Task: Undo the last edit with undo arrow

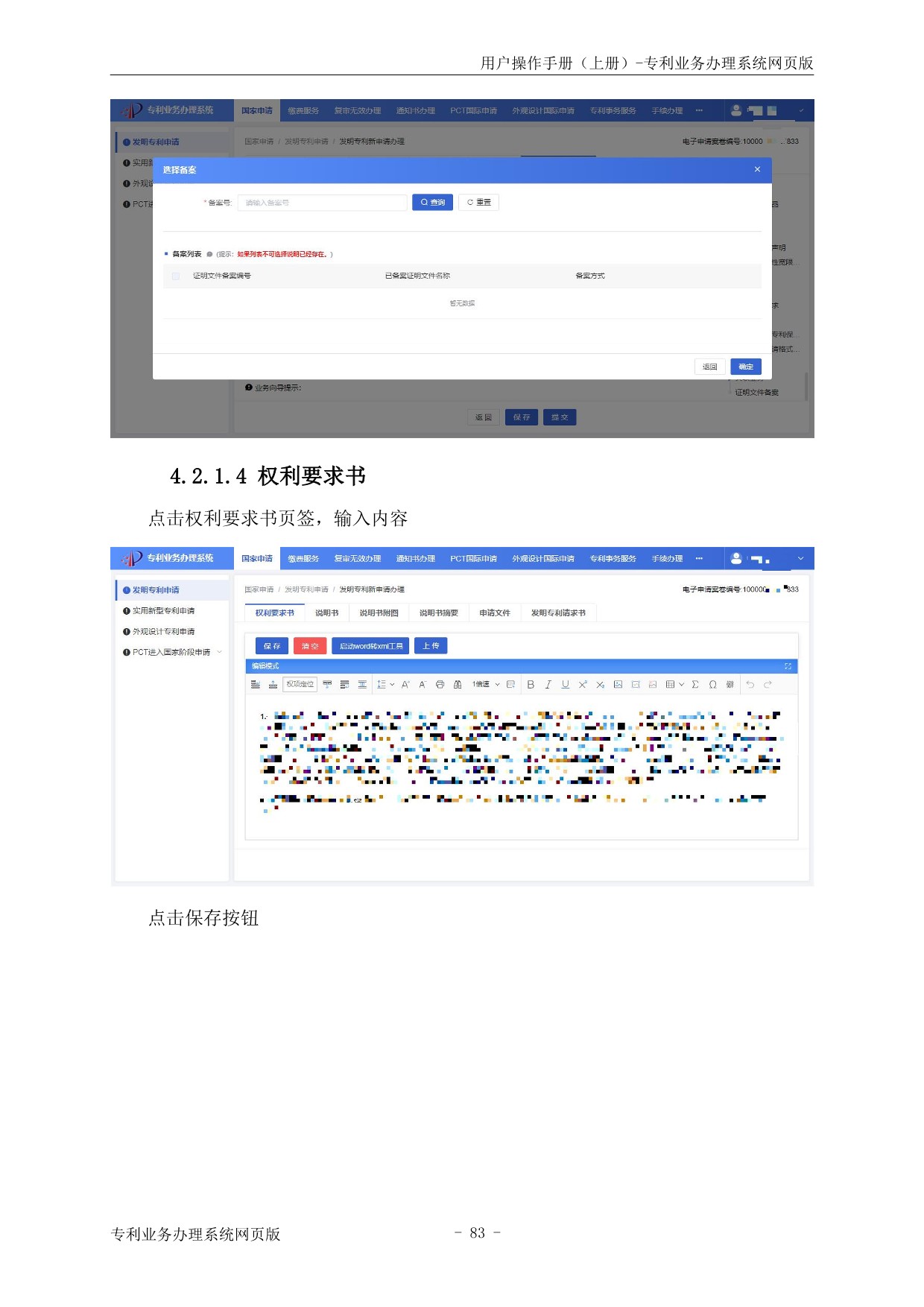Action: point(750,684)
